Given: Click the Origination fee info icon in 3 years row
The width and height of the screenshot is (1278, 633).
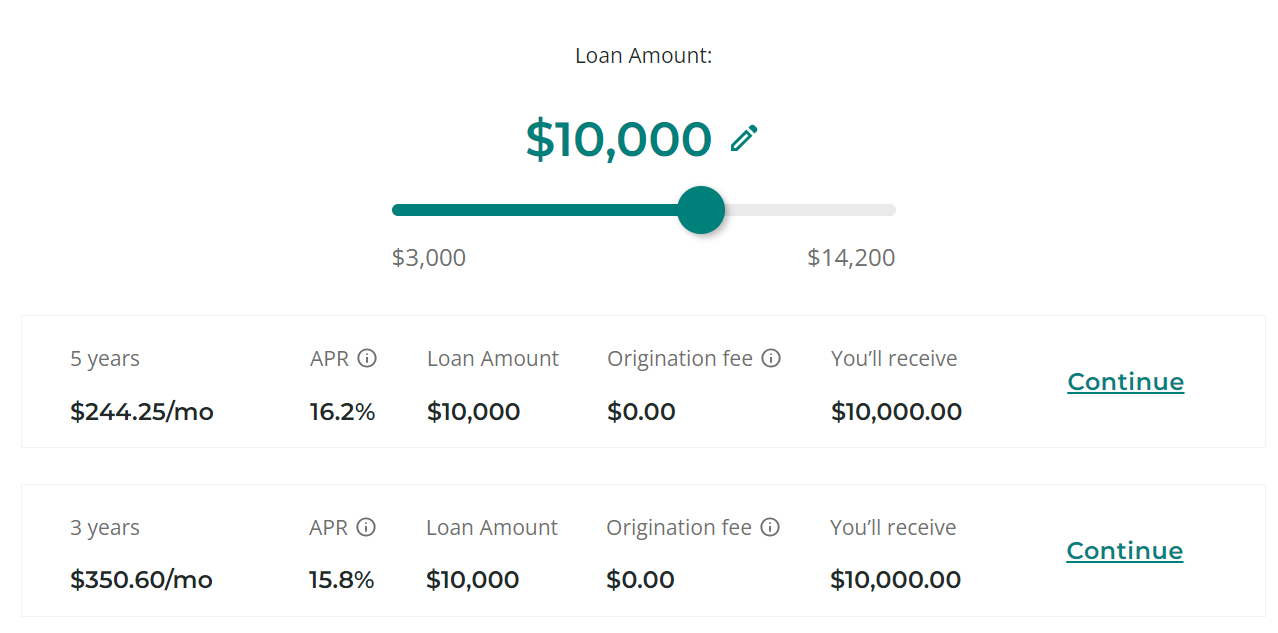Looking at the screenshot, I should (x=770, y=527).
